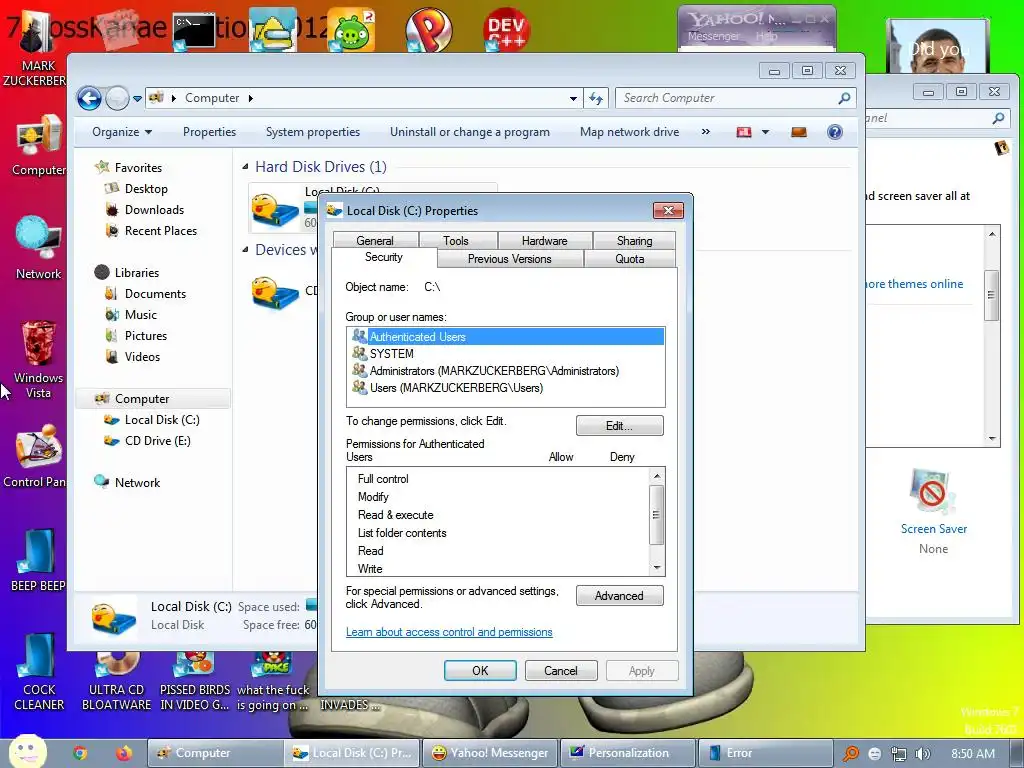The image size is (1024, 768).
Task: Click the Back arrow in Explorer
Action: tap(89, 99)
